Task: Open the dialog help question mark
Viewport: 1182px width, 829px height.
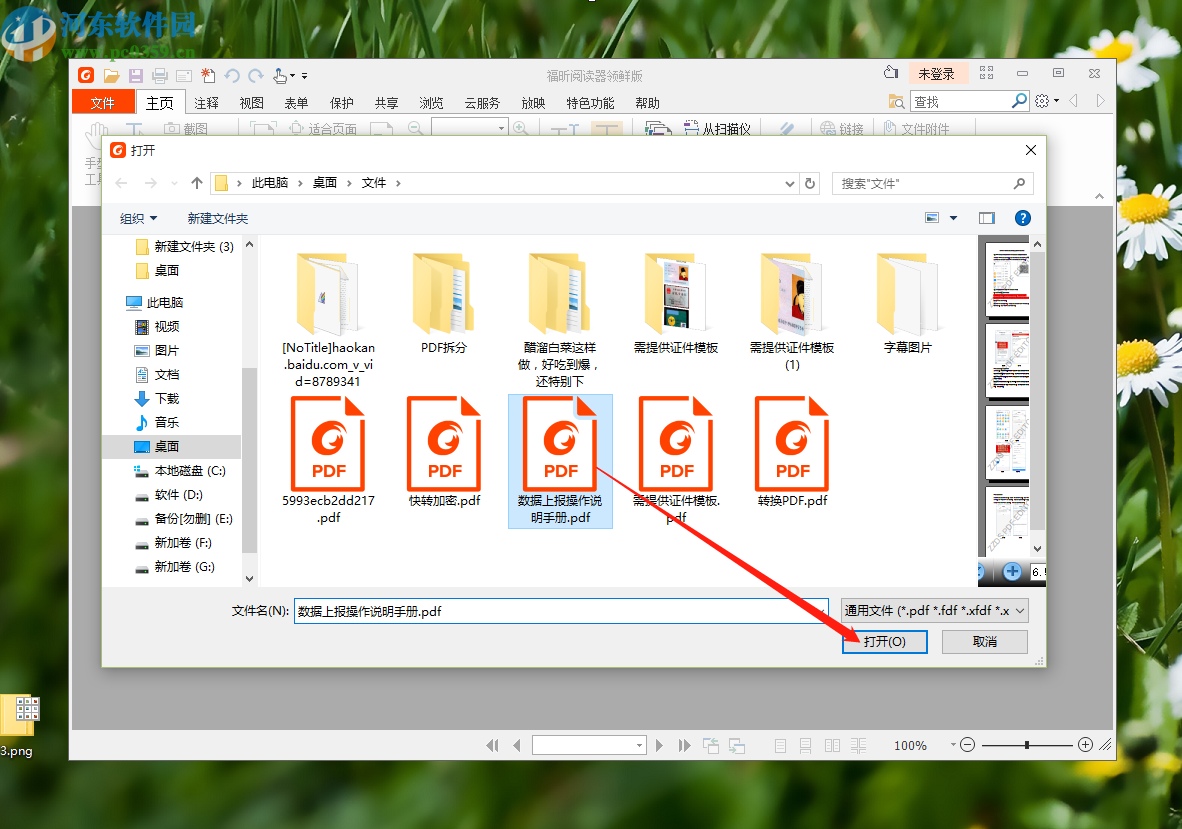Action: 1022,218
